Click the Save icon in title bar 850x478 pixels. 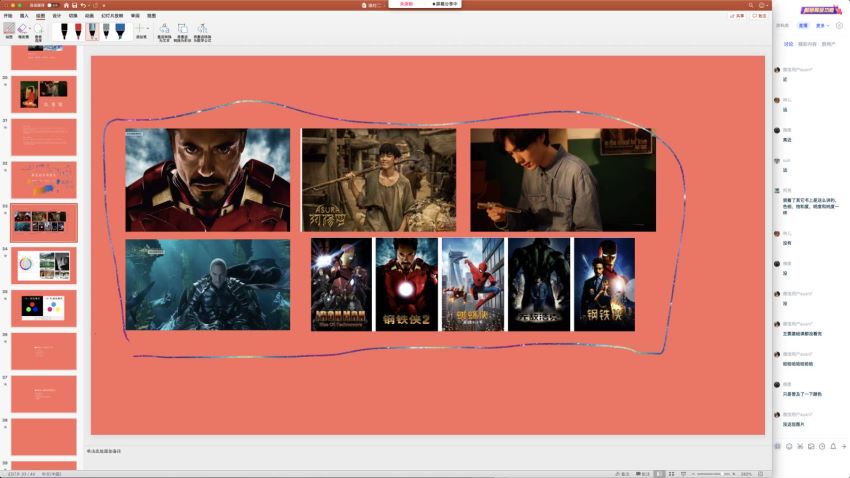74,5
